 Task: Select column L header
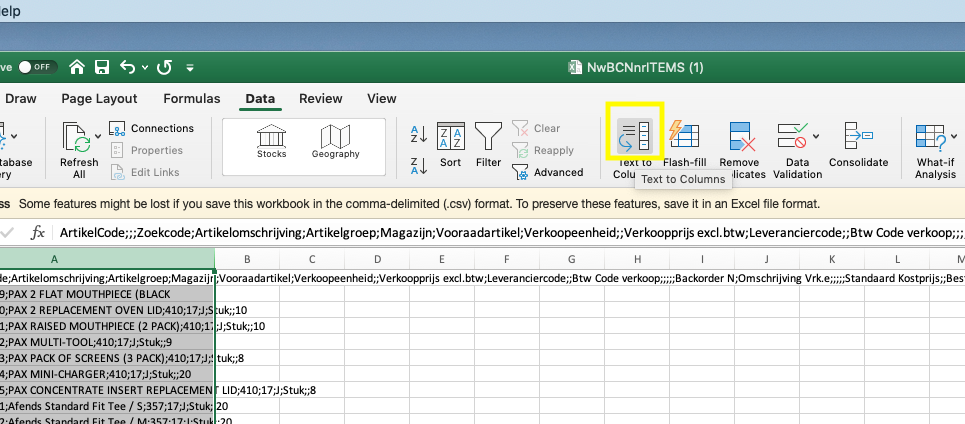(x=897, y=259)
